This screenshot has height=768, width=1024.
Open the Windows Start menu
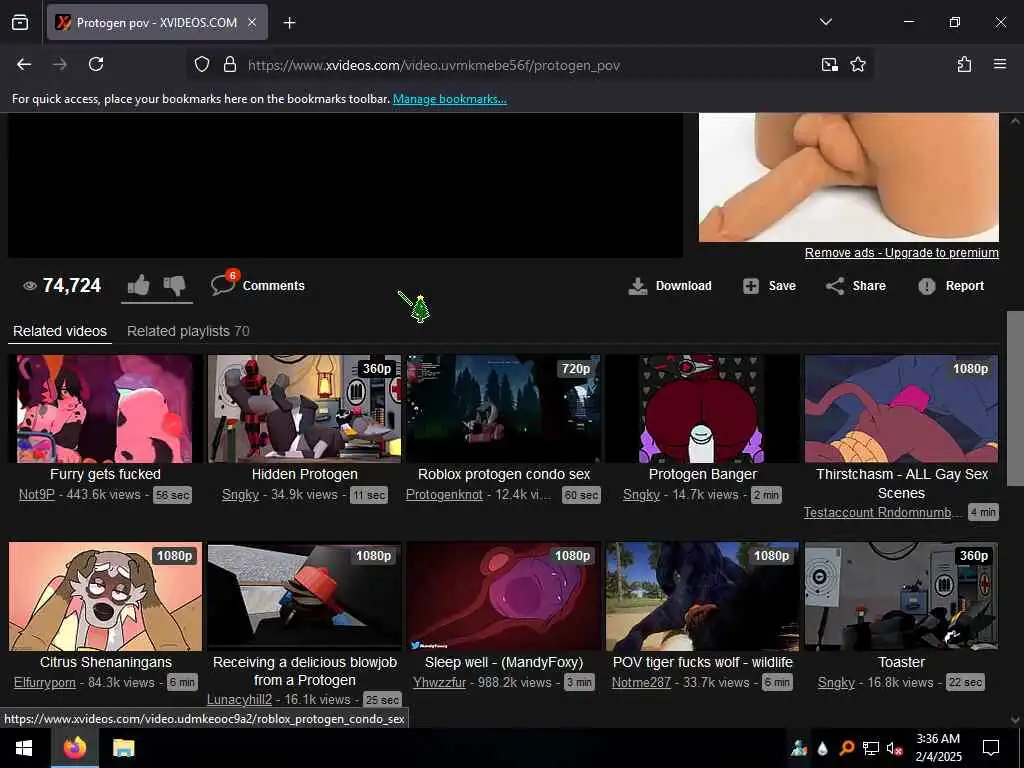(x=24, y=748)
